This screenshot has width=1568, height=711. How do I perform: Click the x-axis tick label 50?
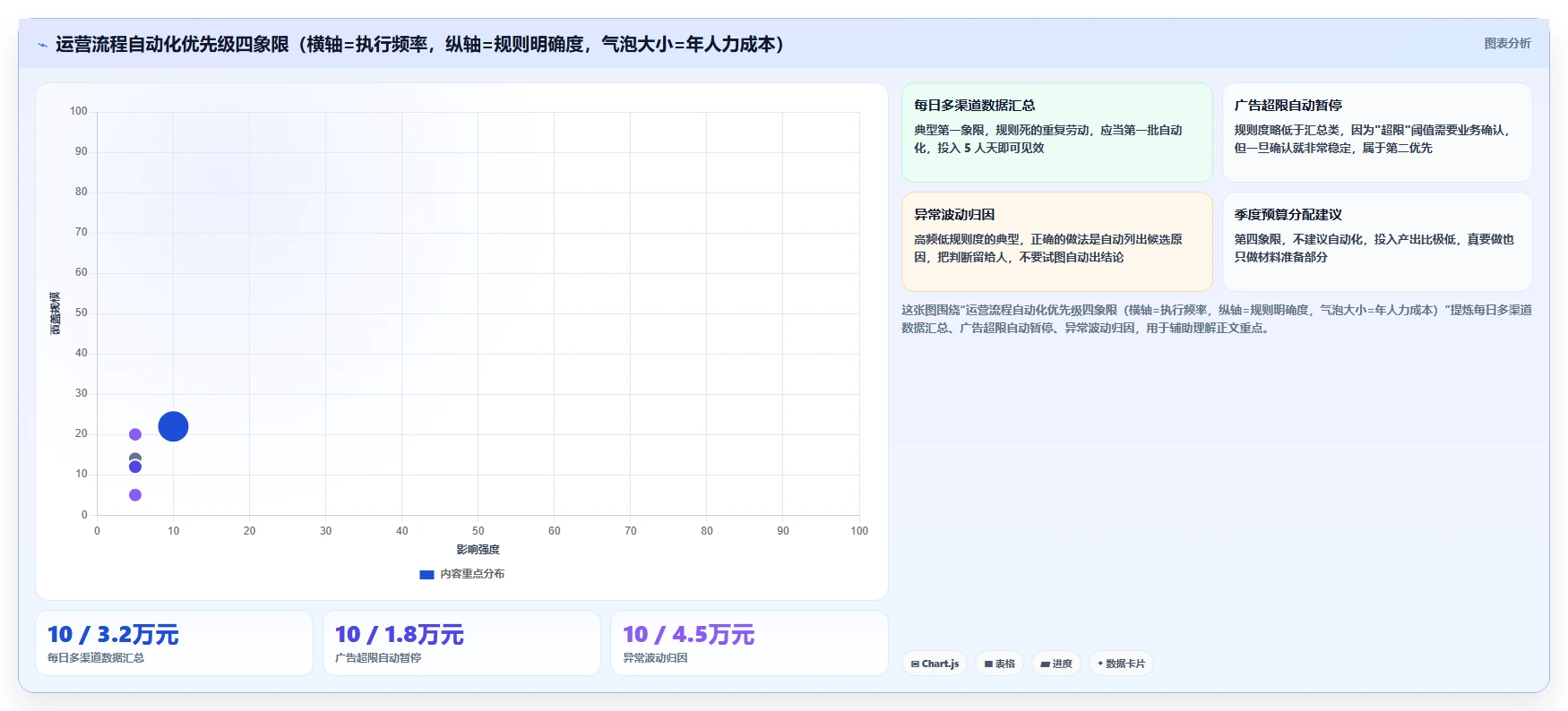click(x=478, y=531)
